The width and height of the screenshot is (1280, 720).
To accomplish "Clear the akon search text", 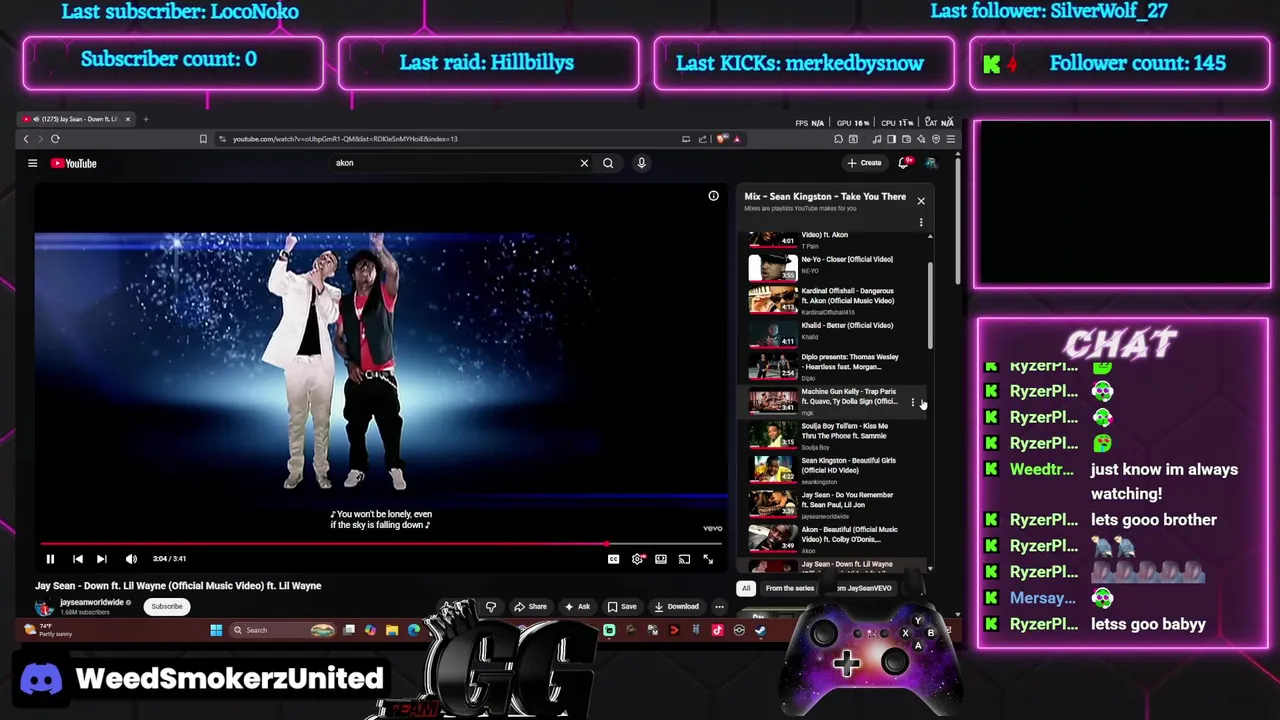I will 584,163.
